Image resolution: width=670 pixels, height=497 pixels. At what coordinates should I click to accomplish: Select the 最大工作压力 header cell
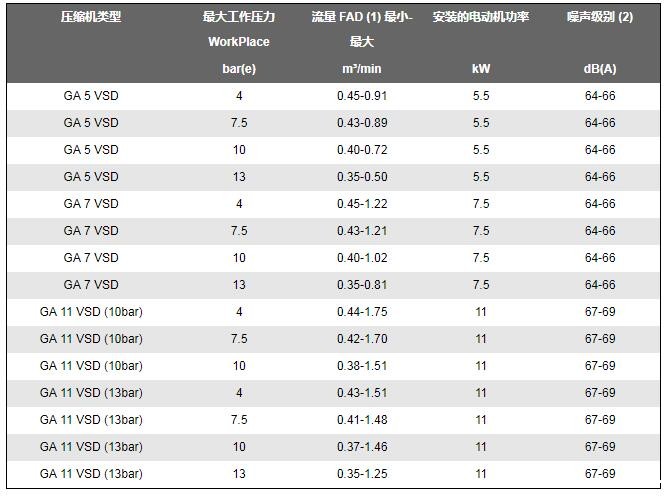tap(239, 17)
